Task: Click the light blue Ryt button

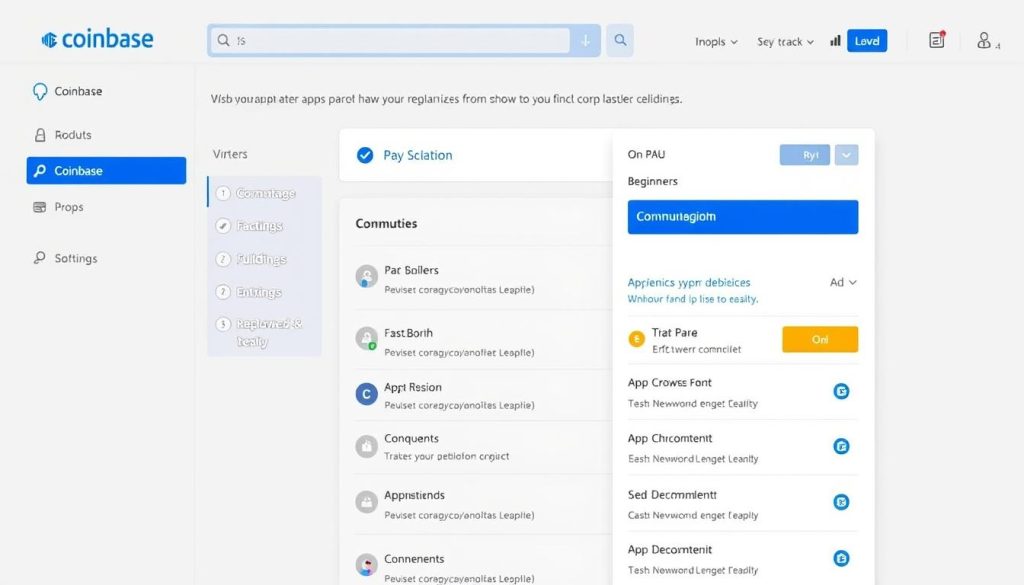Action: (x=805, y=155)
